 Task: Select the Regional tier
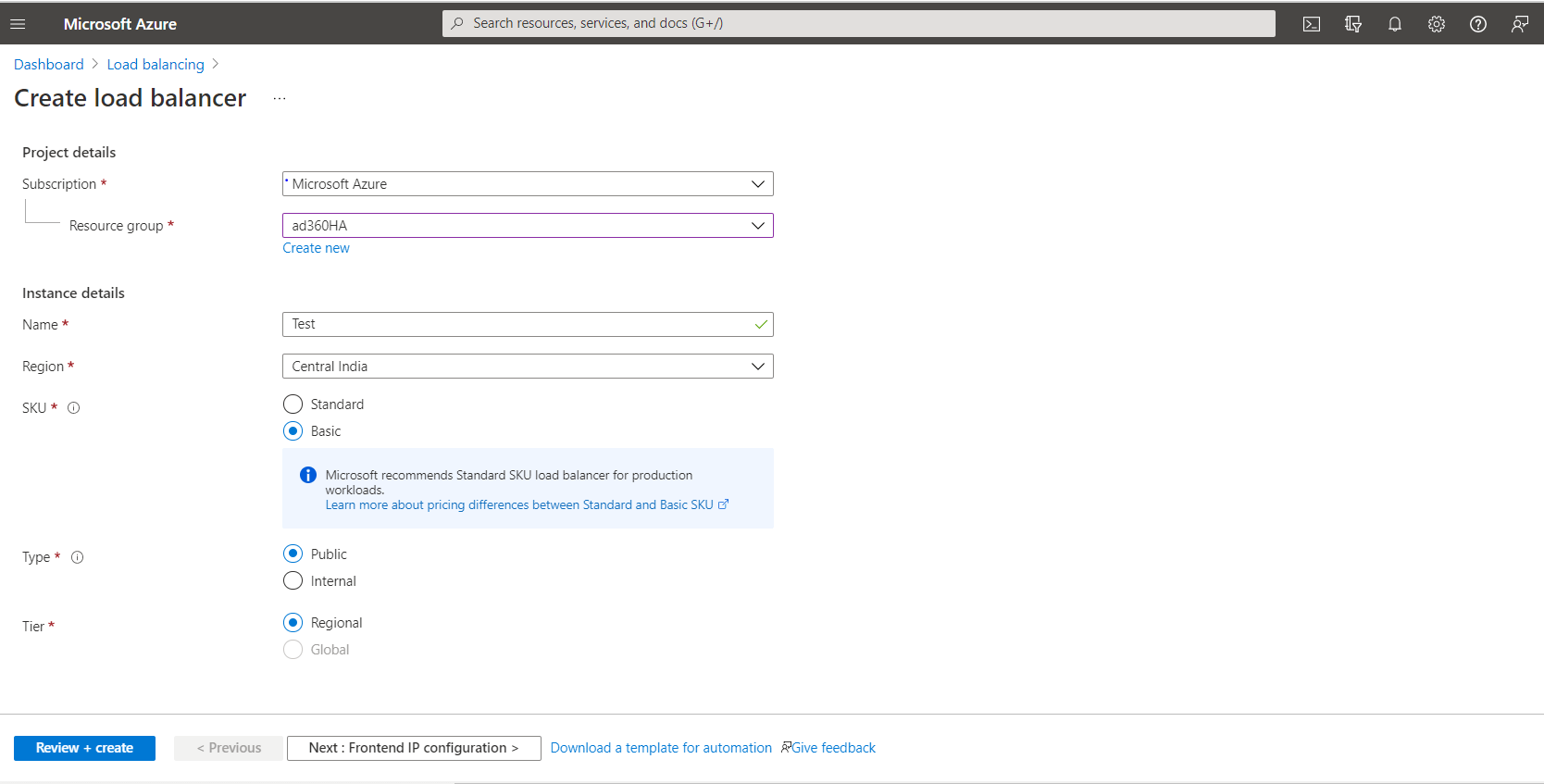pyautogui.click(x=293, y=623)
